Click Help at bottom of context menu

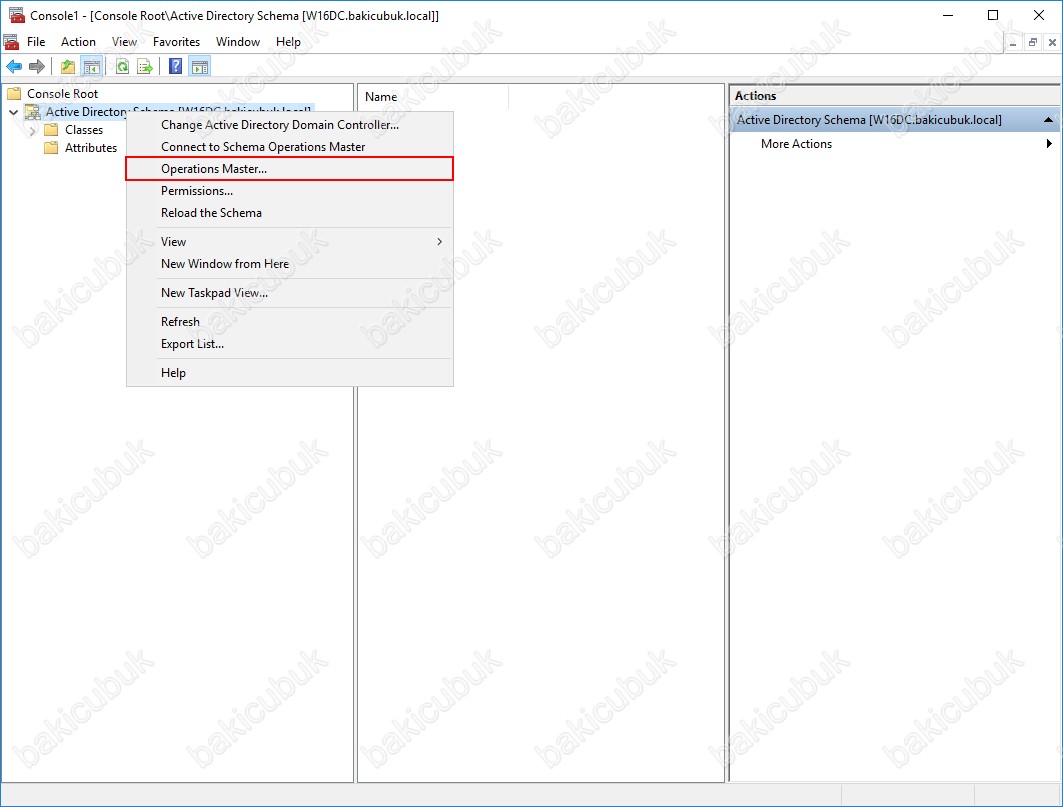click(x=289, y=373)
